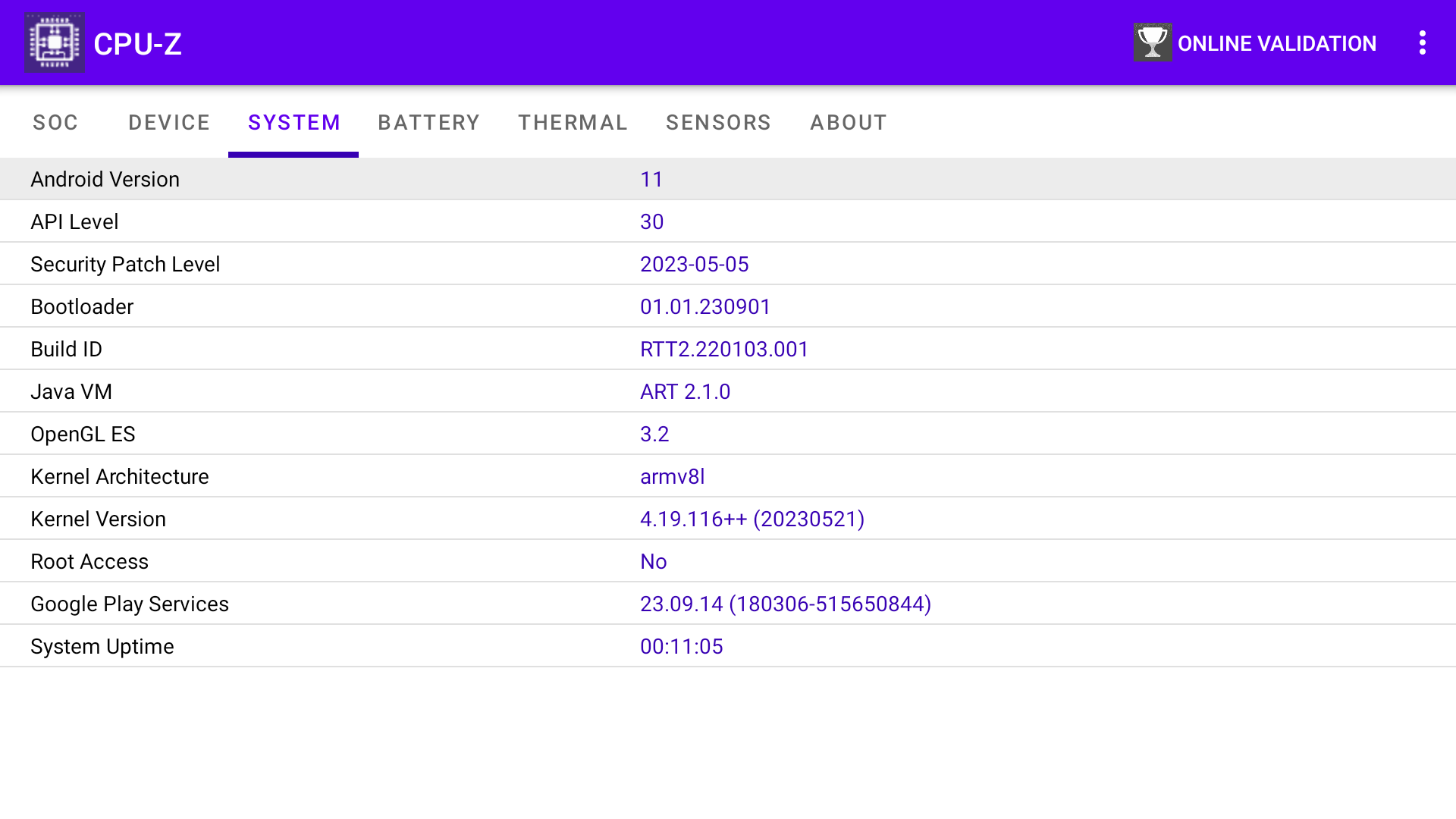The image size is (1456, 819).
Task: Click Play Services version 23.09.14
Action: [786, 604]
